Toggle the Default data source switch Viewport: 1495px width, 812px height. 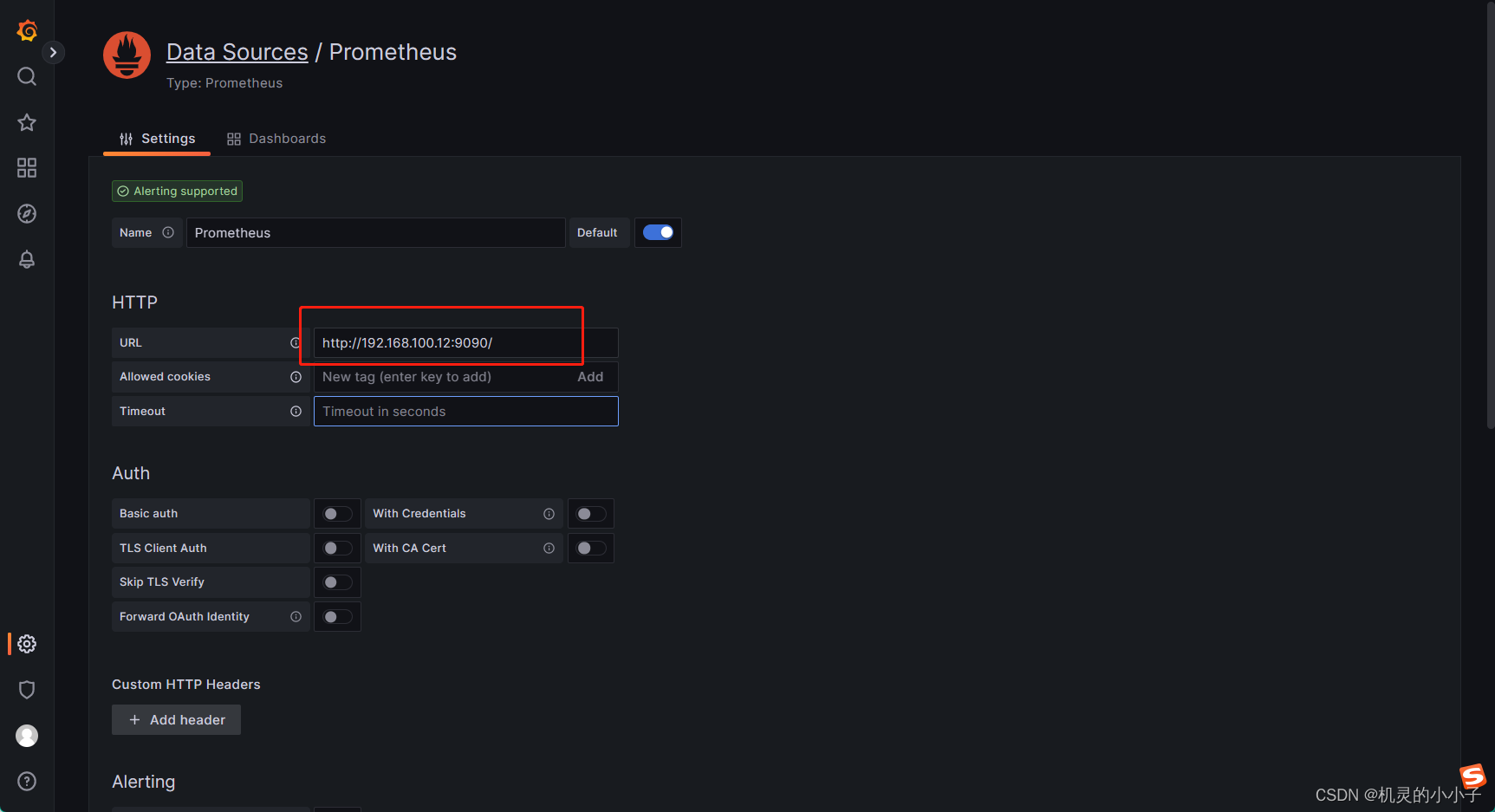click(x=658, y=232)
